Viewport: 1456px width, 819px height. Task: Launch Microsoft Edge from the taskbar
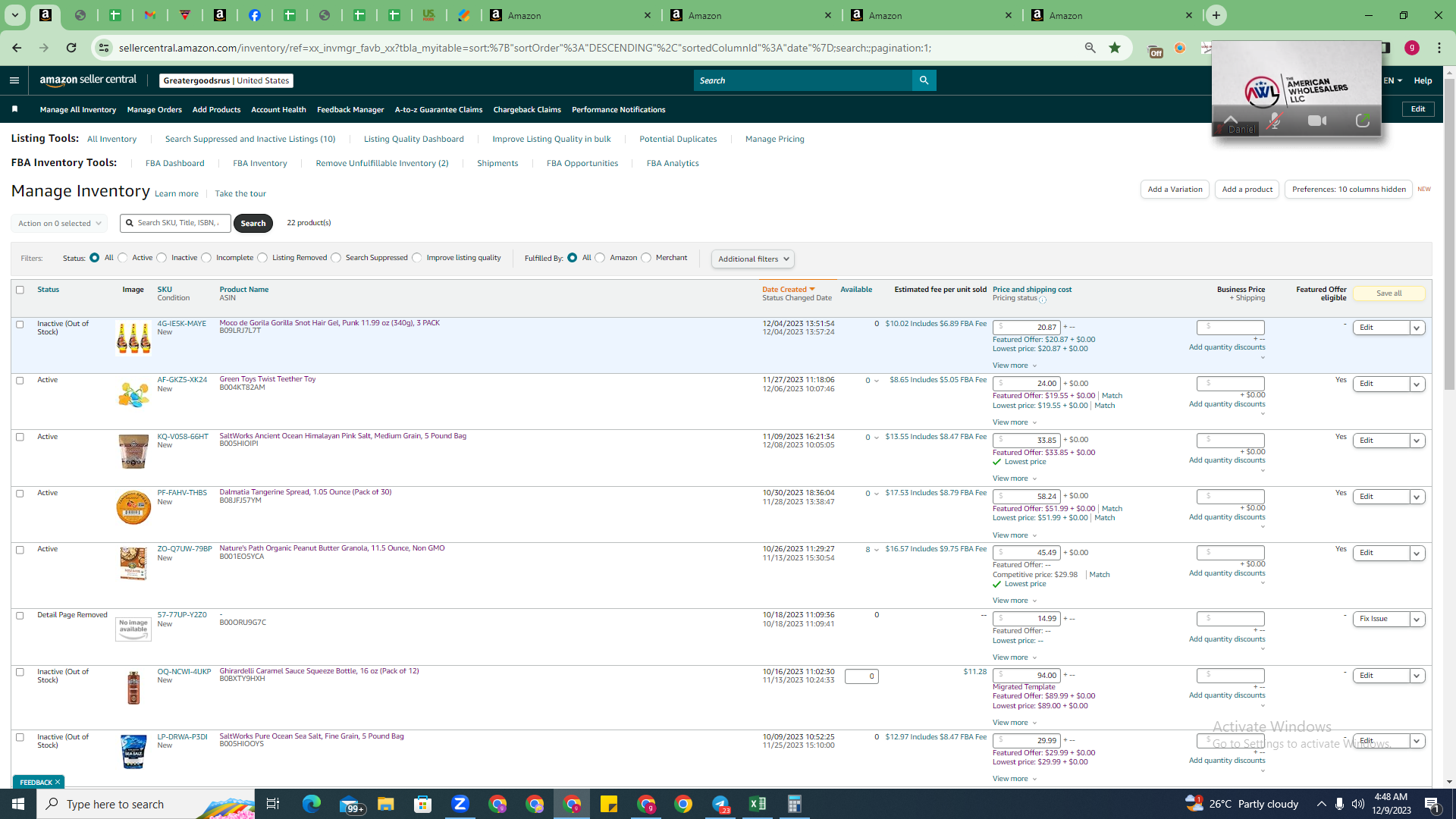[312, 804]
